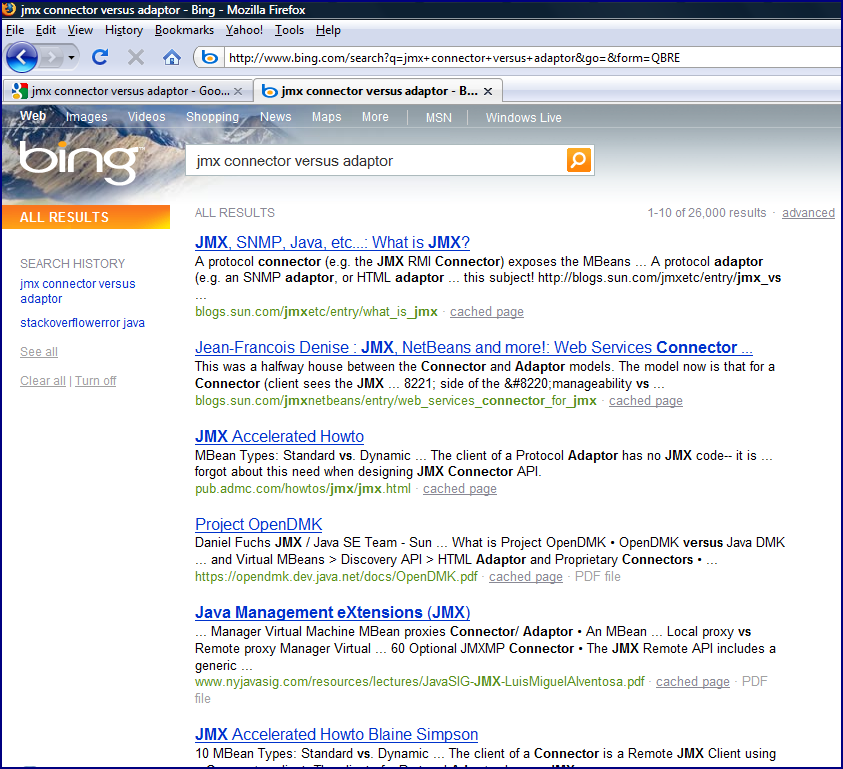Click the Bing search query box
Screen dimensions: 843x769
click(x=376, y=161)
